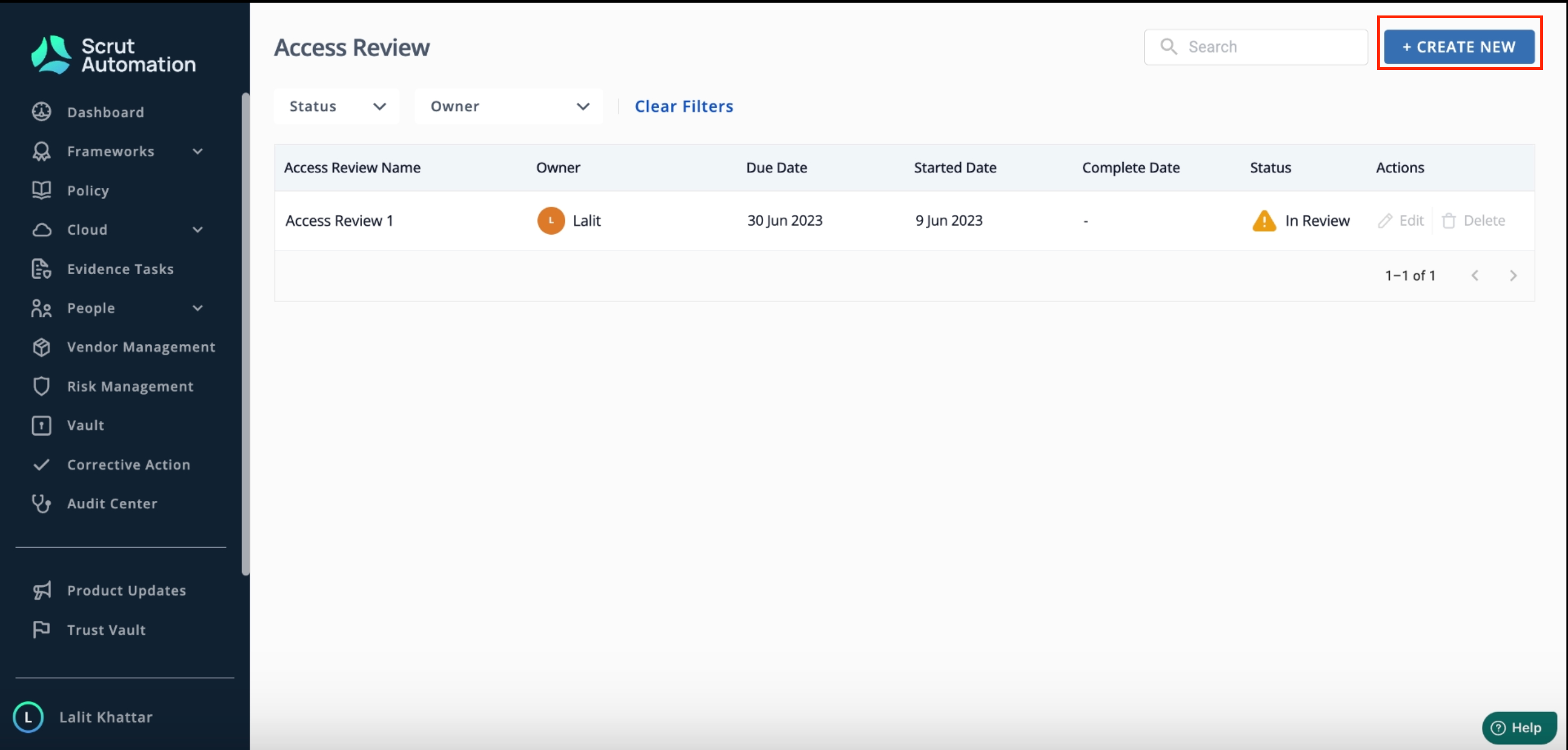Screen dimensions: 1568x750
Task: Click the Due Date column header
Action: pyautogui.click(x=776, y=167)
